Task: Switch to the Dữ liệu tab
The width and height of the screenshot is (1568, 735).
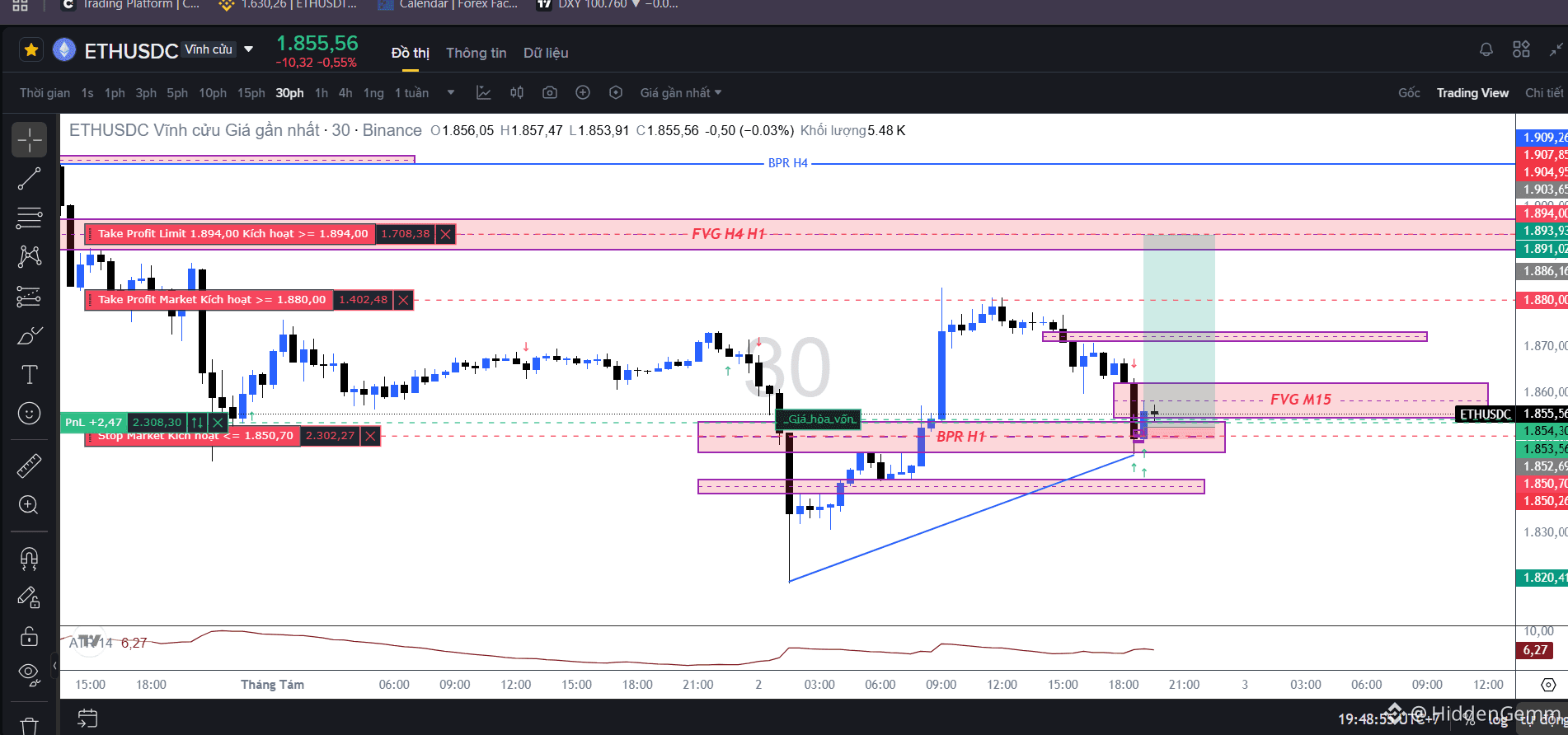Action: (x=546, y=53)
